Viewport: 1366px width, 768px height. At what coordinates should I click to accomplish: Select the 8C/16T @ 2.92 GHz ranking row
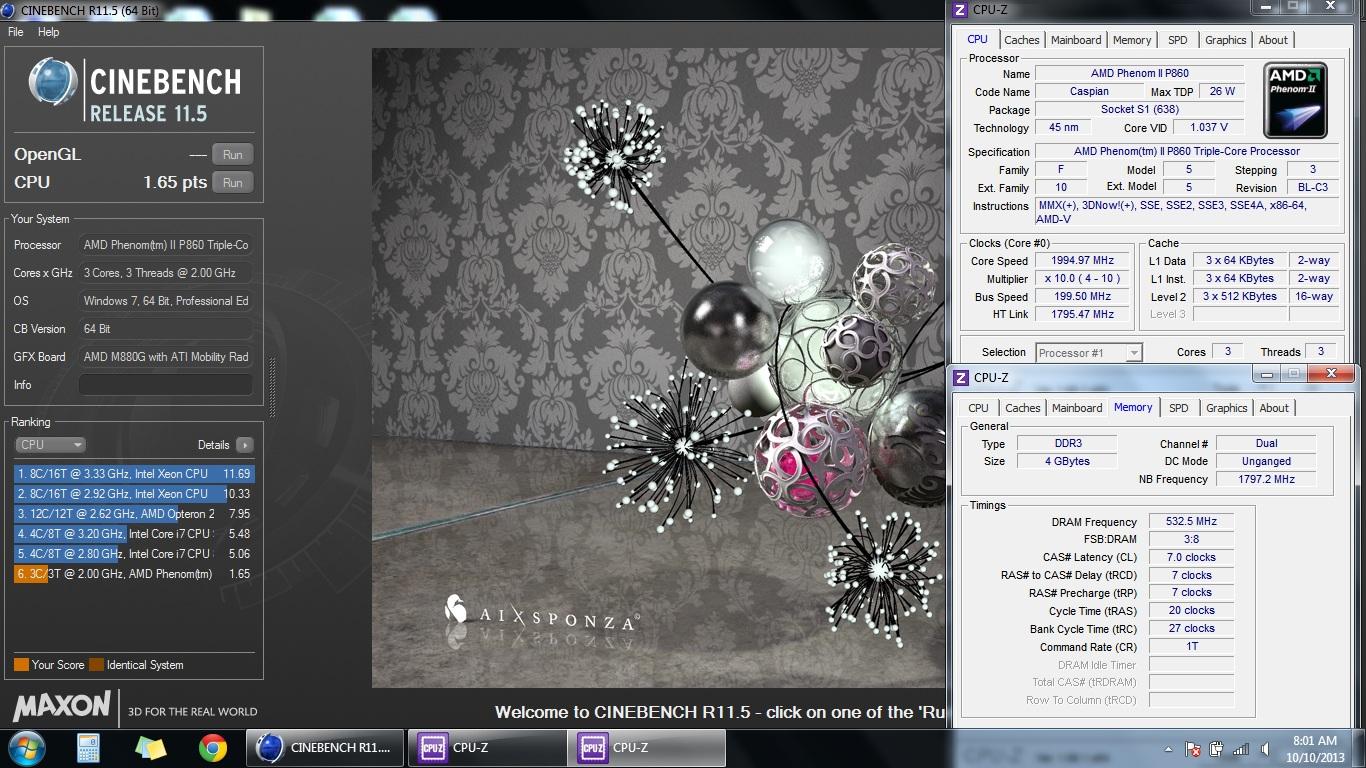point(134,494)
